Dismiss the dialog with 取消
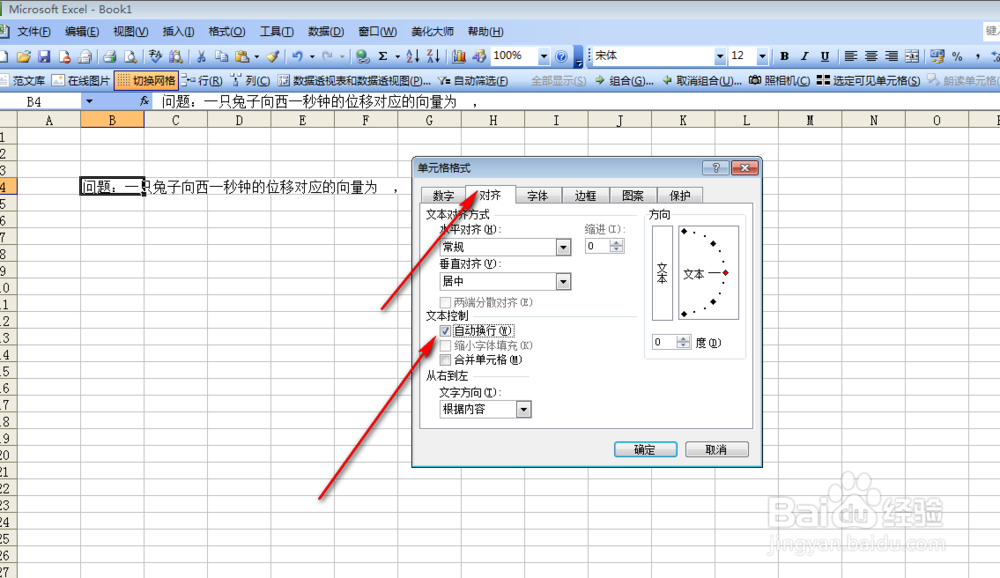 (716, 449)
